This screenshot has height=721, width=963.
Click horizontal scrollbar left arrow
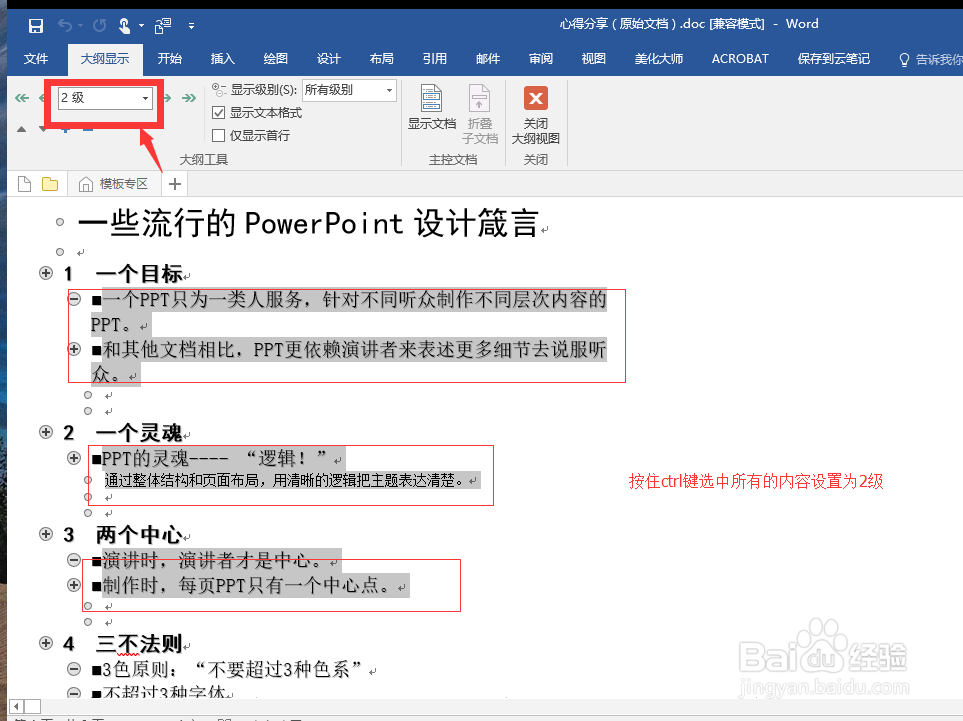(x=17, y=706)
